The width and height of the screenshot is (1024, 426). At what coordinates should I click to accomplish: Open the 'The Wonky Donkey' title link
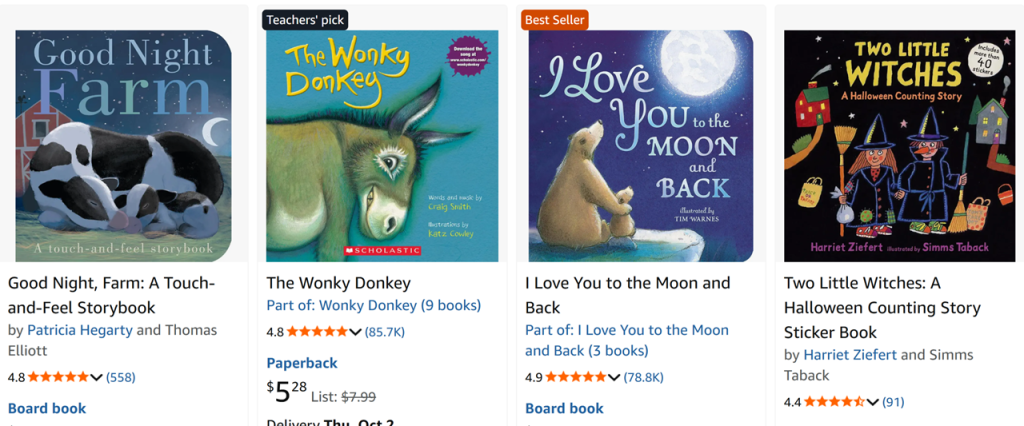(338, 283)
